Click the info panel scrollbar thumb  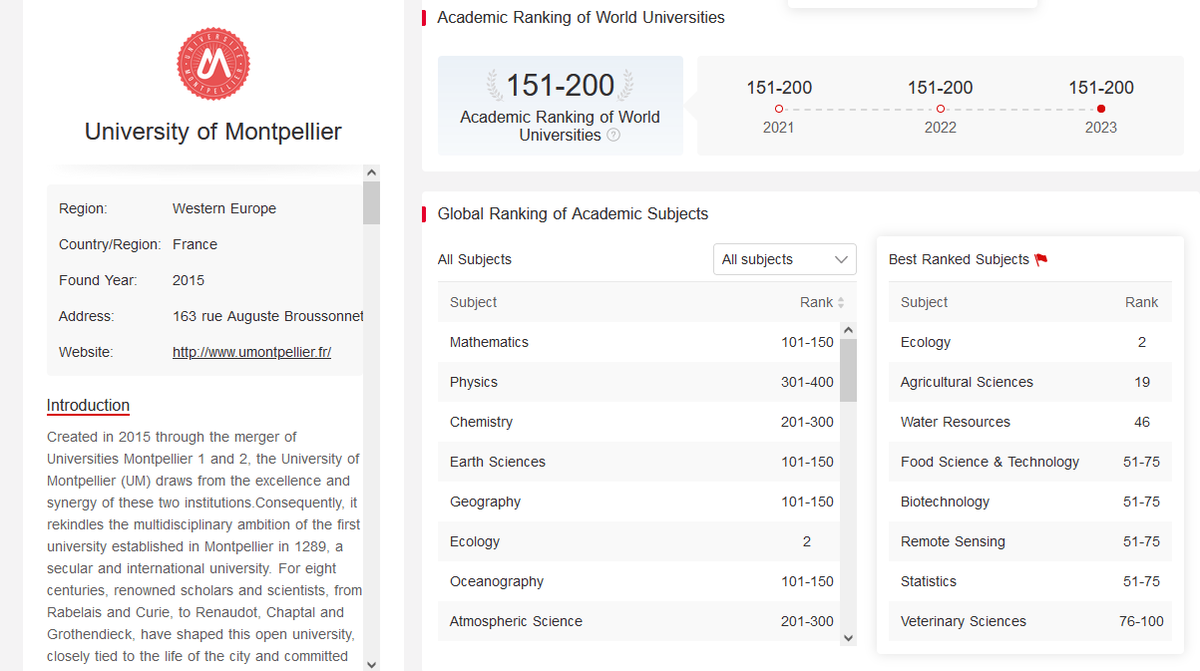(x=372, y=203)
